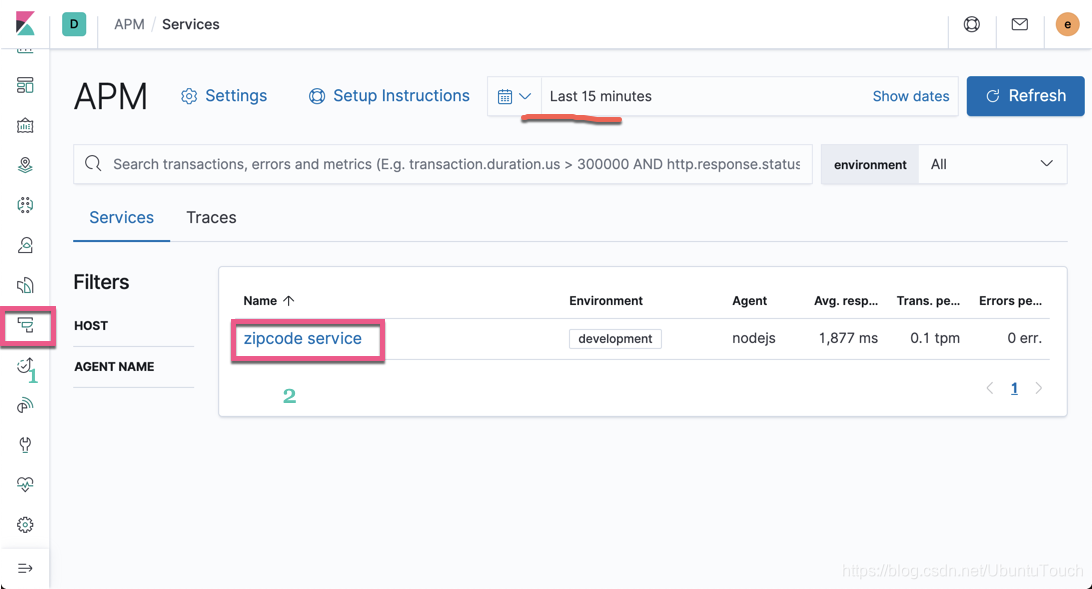
Task: Open Management gear icon in sidebar
Action: click(25, 525)
